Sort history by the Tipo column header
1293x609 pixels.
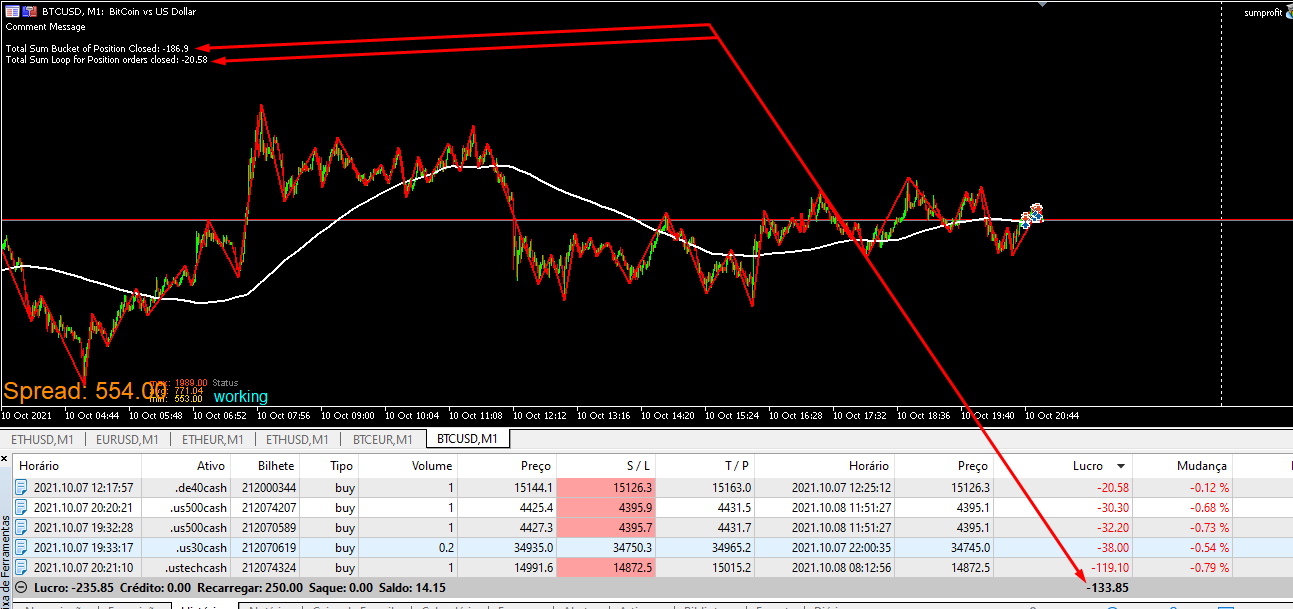[330, 466]
